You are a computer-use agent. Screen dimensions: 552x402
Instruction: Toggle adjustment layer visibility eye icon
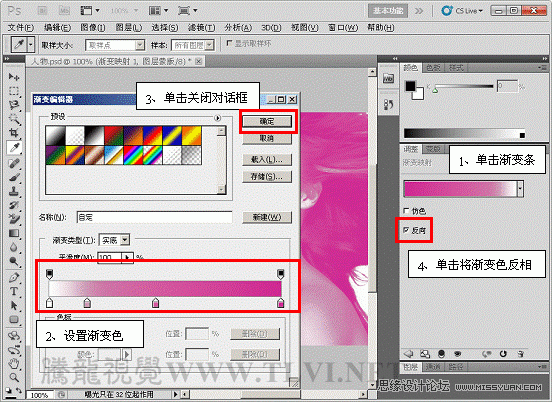[457, 353]
